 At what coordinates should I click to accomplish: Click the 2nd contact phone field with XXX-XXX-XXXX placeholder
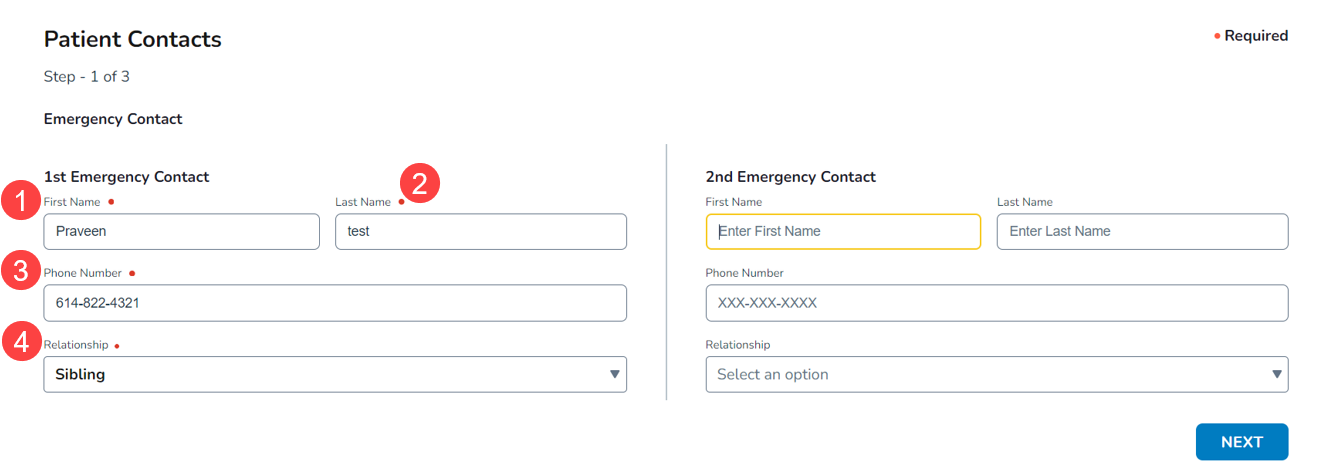click(996, 302)
